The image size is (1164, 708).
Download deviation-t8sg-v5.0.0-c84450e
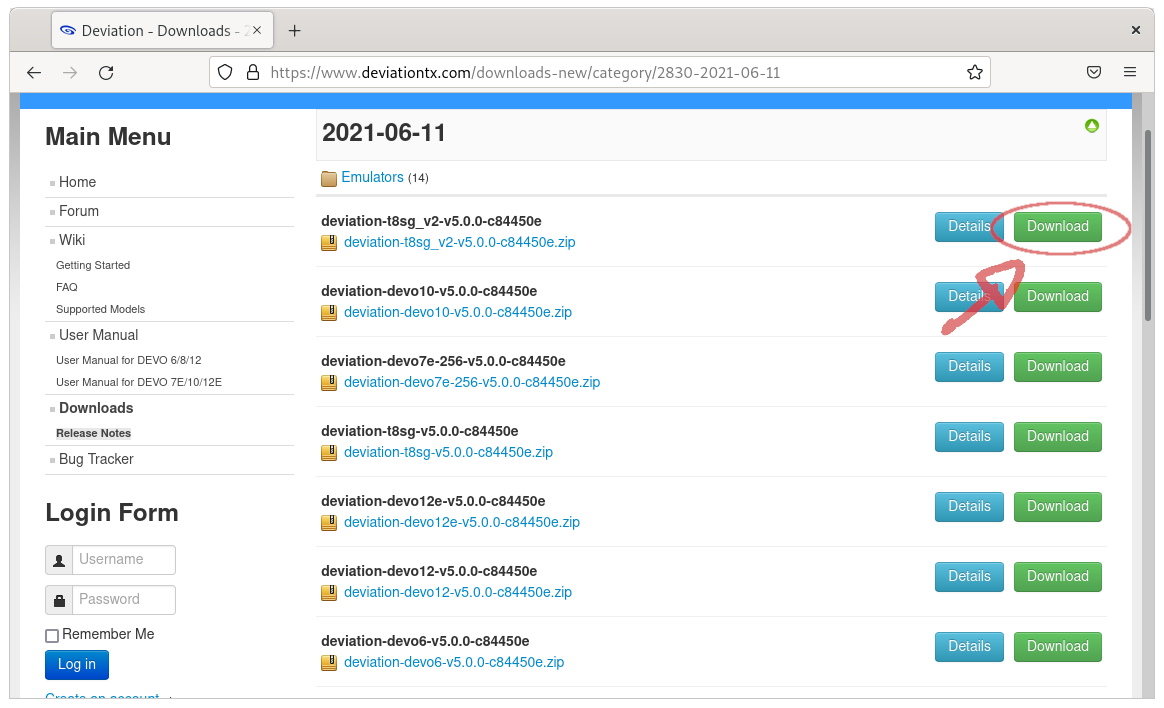tap(1058, 436)
